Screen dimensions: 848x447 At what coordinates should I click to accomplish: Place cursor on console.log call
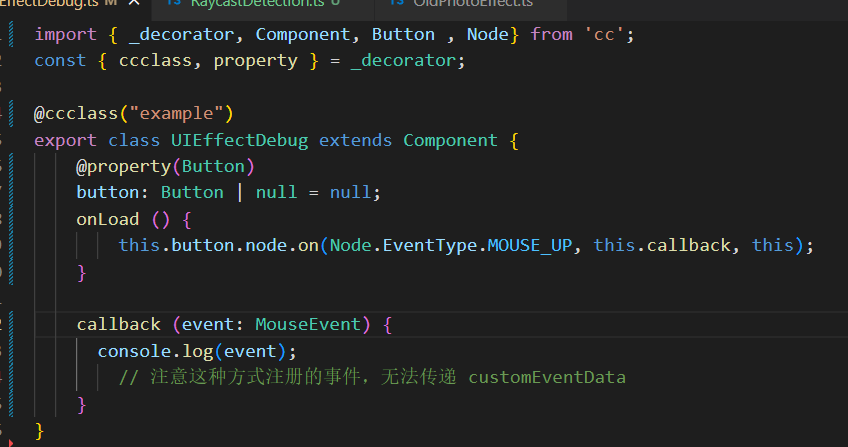click(154, 351)
